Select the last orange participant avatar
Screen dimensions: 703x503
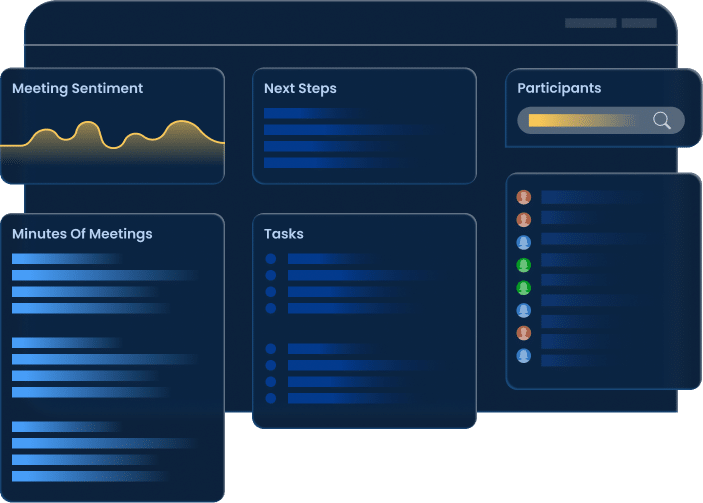(x=523, y=333)
